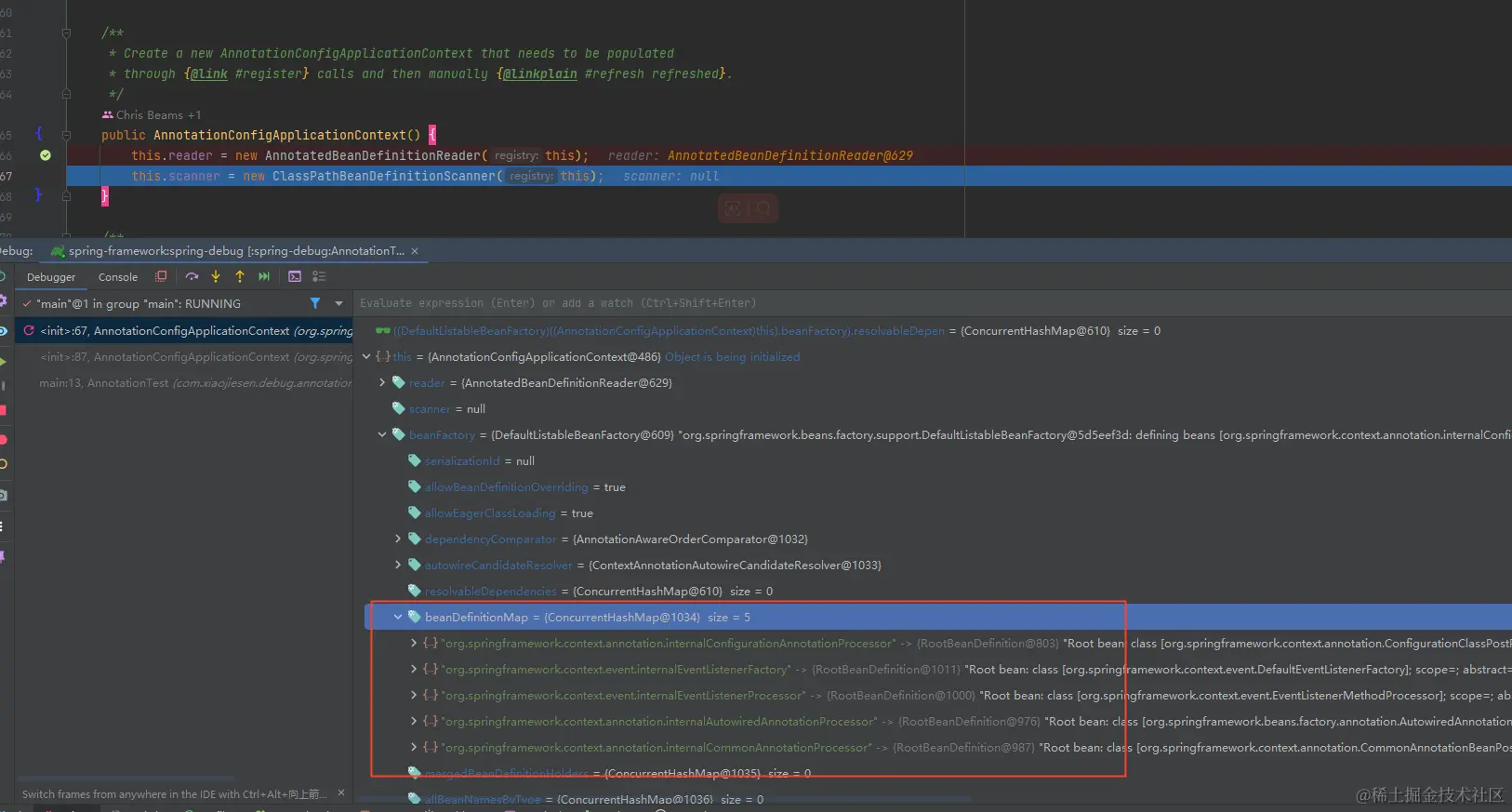This screenshot has height=812, width=1512.
Task: Open the Evaluate Expression console icon
Action: coord(295,276)
